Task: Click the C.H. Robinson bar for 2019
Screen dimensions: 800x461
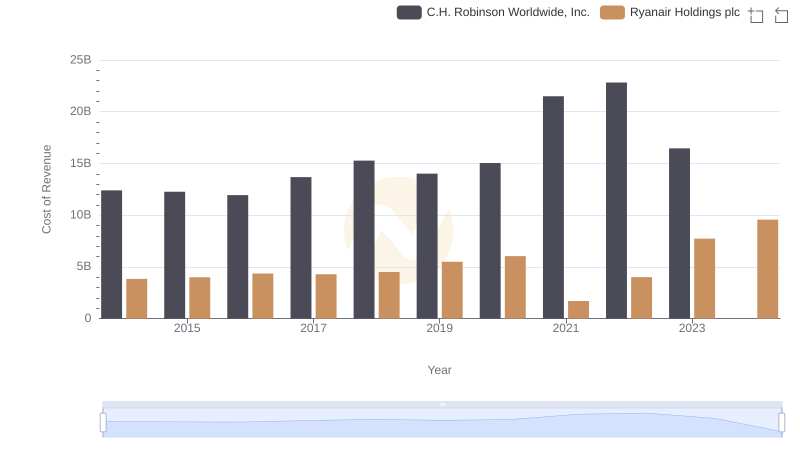Action: point(427,246)
